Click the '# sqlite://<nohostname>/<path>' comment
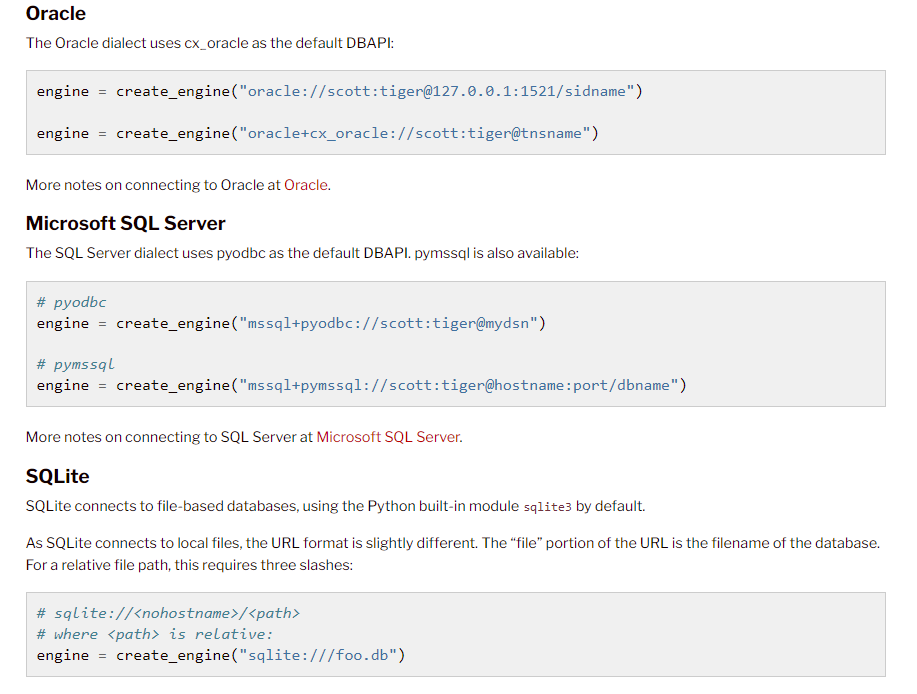Image resolution: width=917 pixels, height=694 pixels. pyautogui.click(x=168, y=613)
